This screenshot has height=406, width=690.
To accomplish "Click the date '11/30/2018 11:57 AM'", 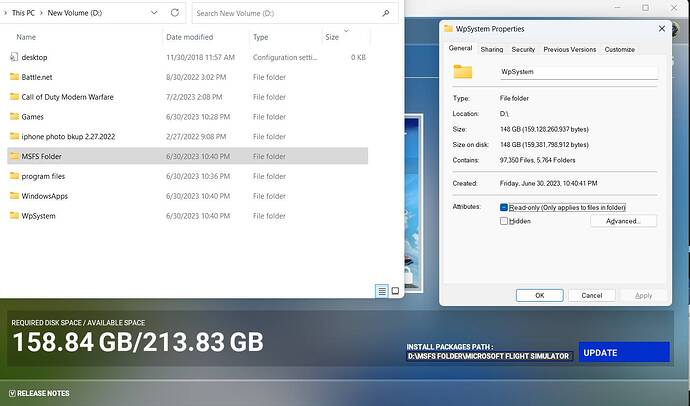I will pyautogui.click(x=200, y=57).
